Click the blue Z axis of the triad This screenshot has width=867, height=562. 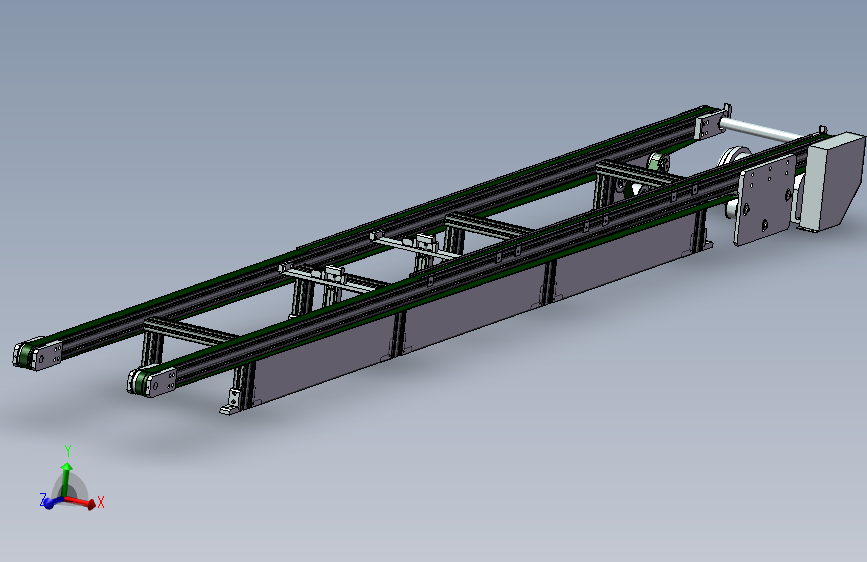(x=53, y=502)
